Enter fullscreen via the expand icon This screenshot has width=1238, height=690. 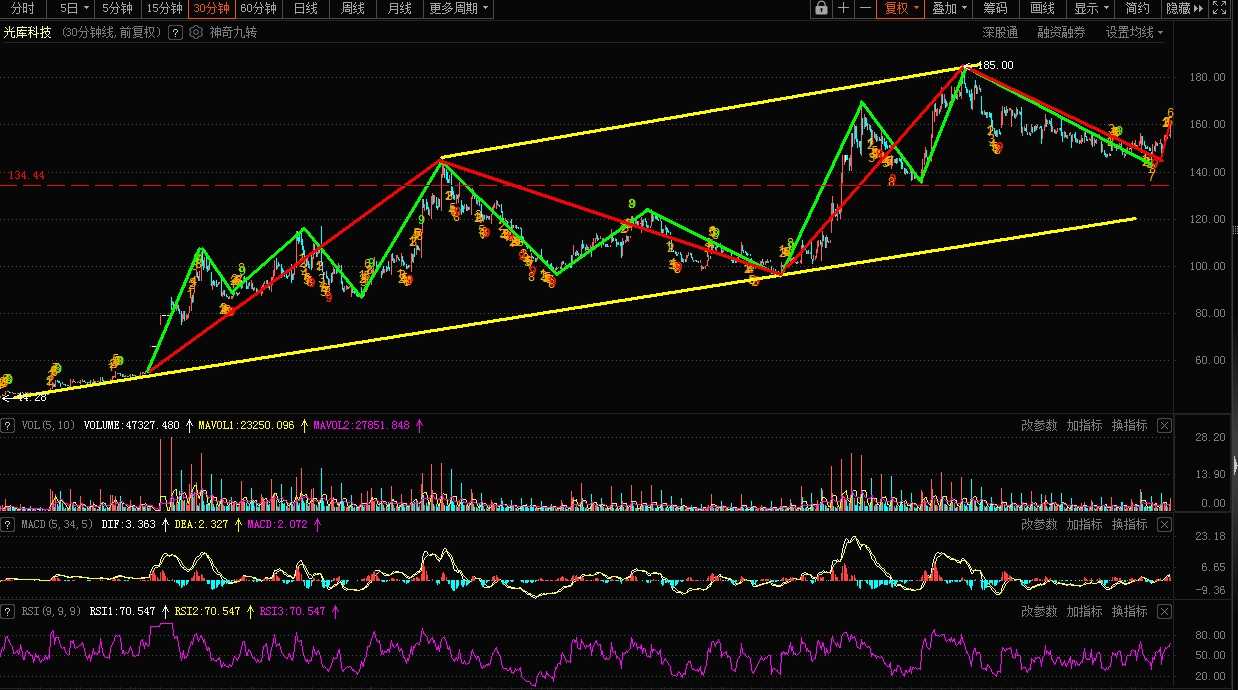click(x=1219, y=8)
